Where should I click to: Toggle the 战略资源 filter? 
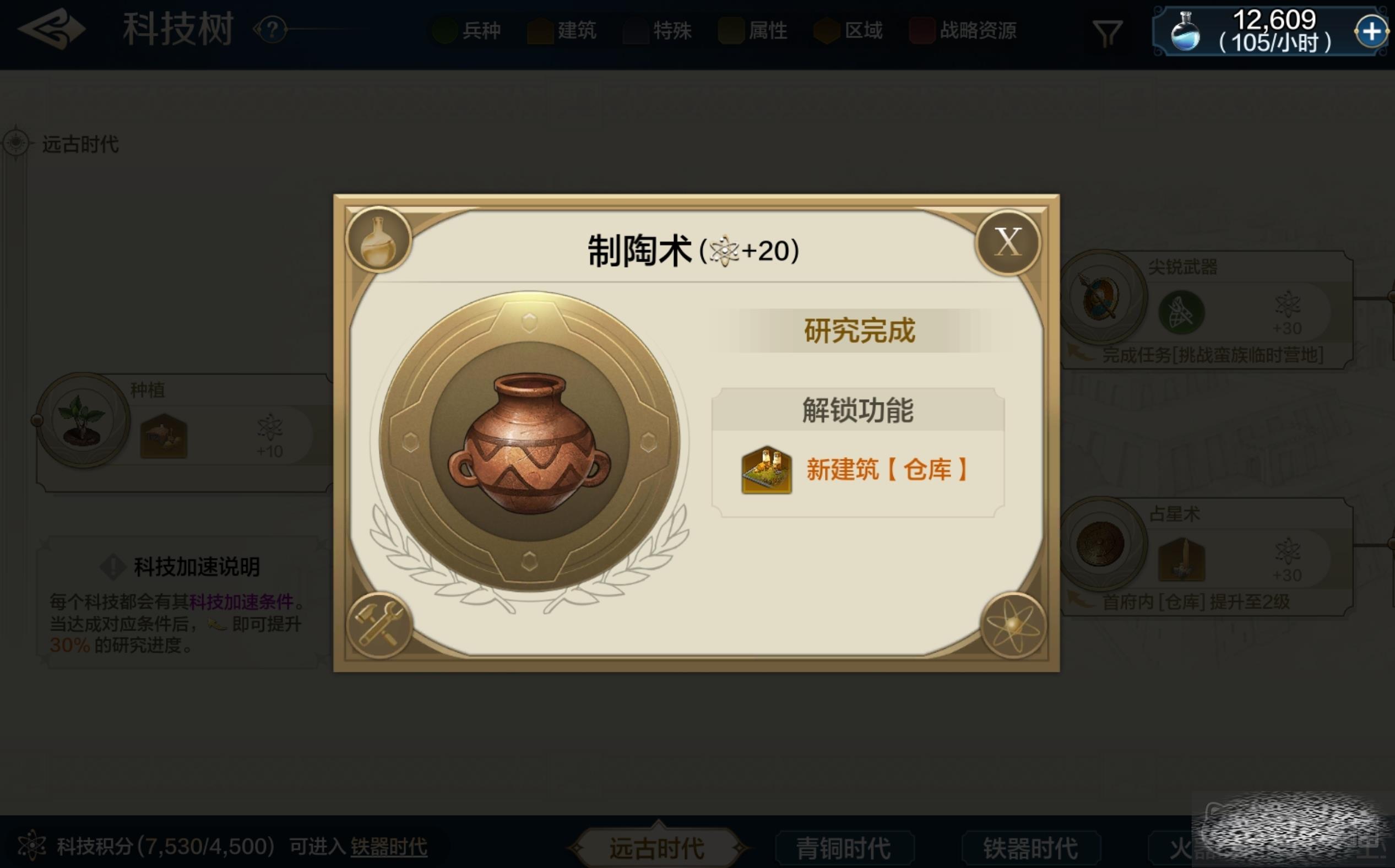[x=963, y=30]
